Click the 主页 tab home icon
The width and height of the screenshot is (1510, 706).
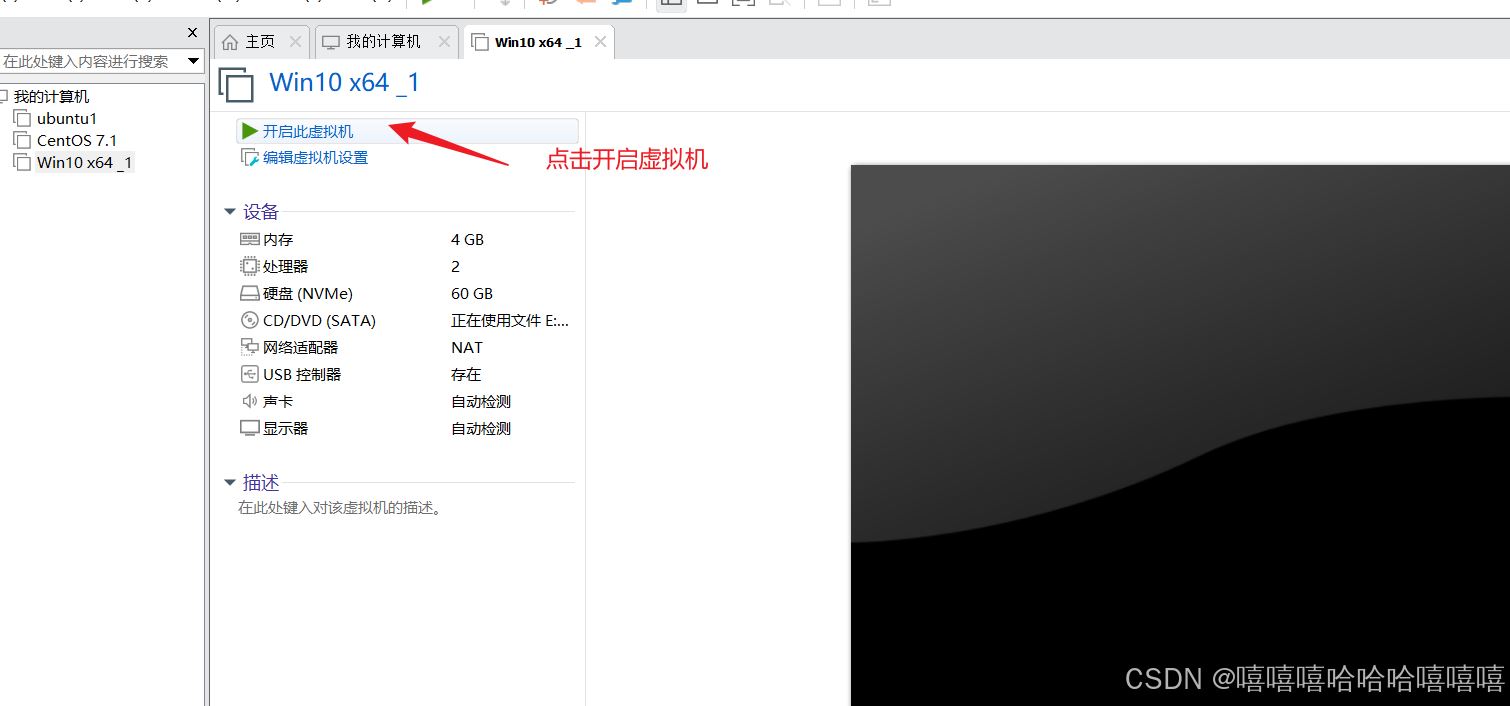point(230,42)
